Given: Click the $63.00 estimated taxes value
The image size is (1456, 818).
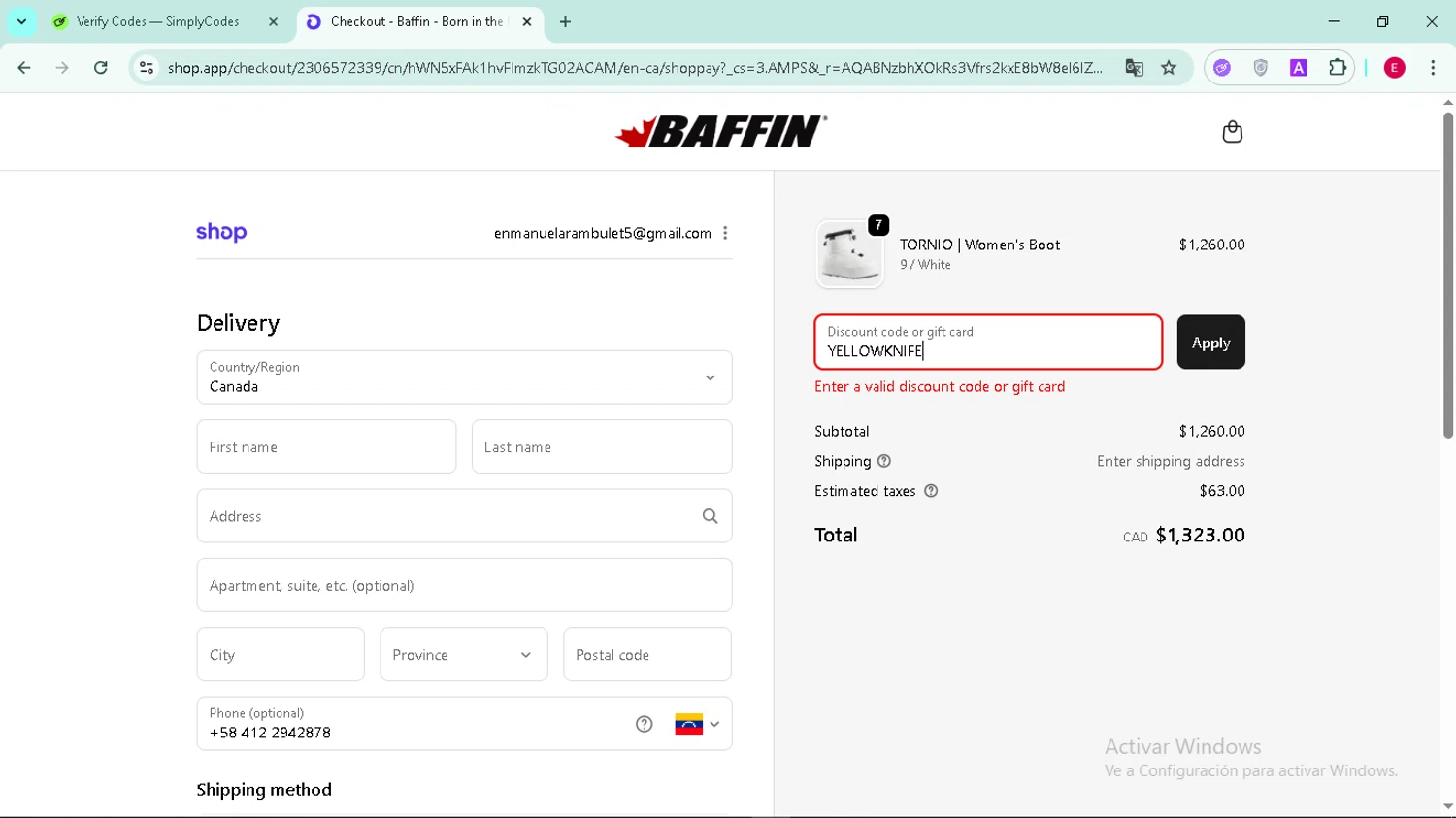Looking at the screenshot, I should (x=1222, y=491).
